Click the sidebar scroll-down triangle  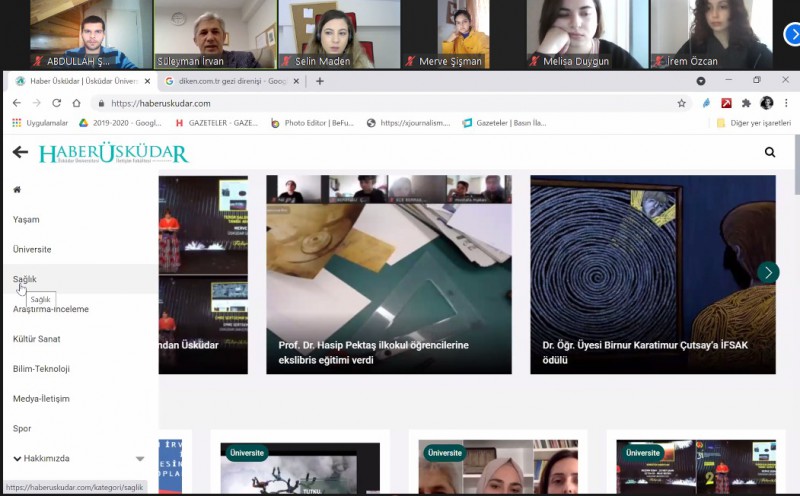(140, 459)
